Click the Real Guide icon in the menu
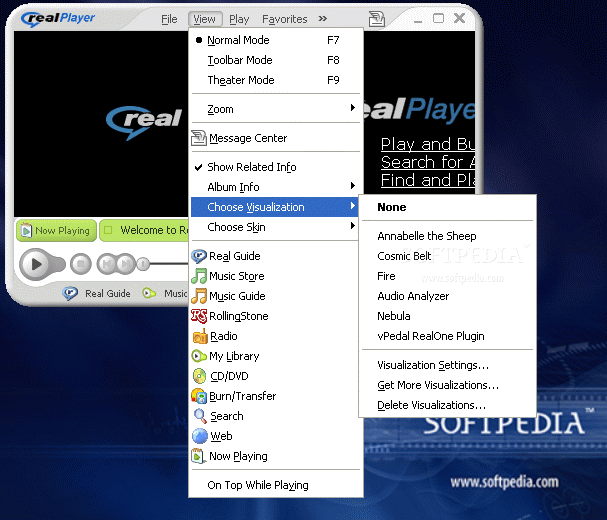Image resolution: width=607 pixels, height=520 pixels. pyautogui.click(x=199, y=256)
